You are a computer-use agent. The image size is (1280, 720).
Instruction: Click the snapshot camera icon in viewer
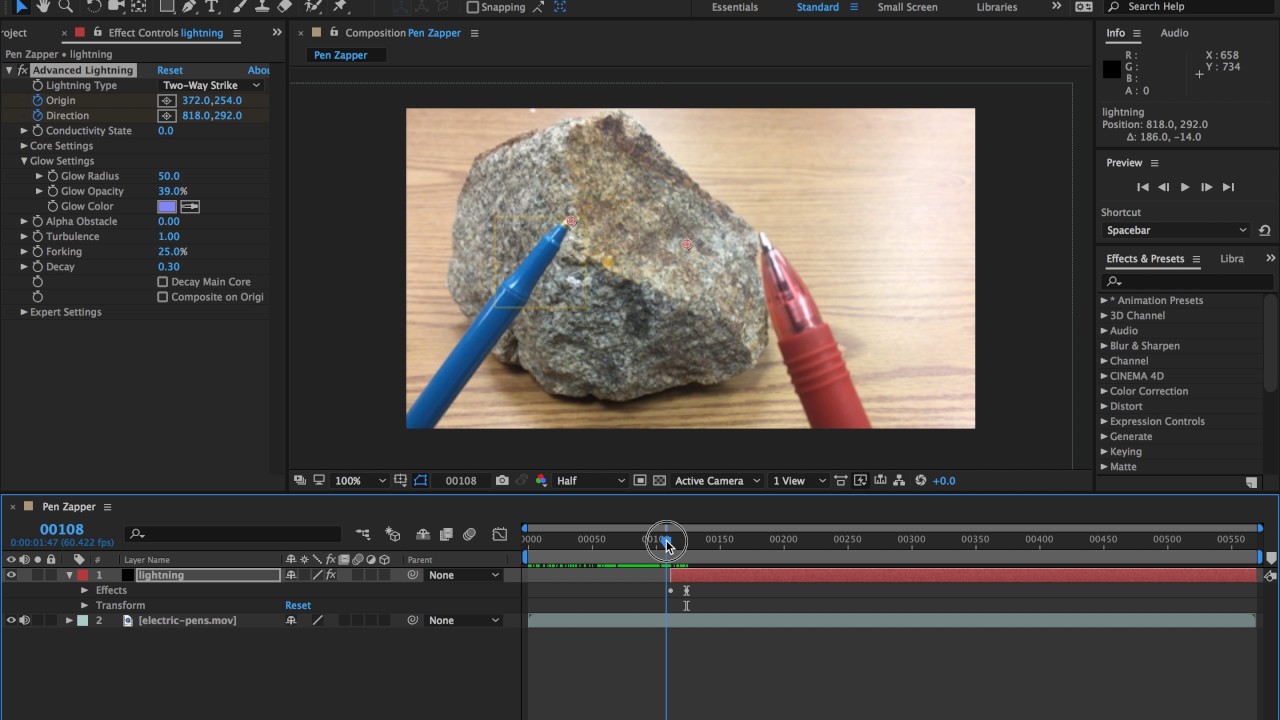tap(502, 481)
